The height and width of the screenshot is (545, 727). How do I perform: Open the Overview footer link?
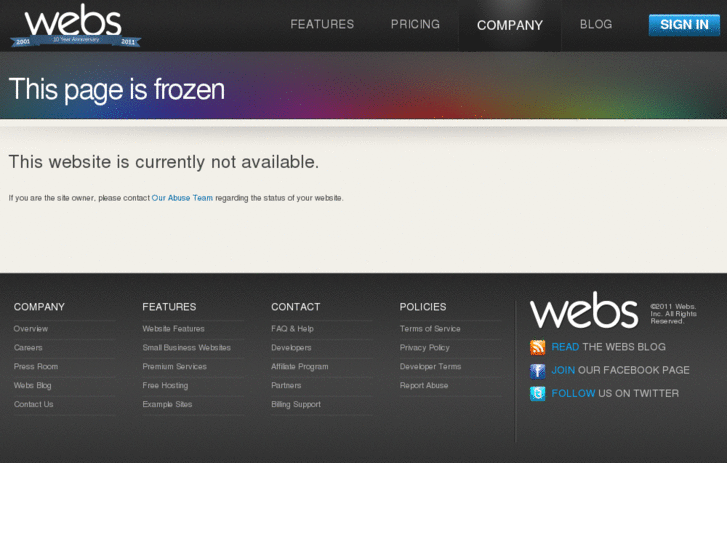pyautogui.click(x=31, y=329)
